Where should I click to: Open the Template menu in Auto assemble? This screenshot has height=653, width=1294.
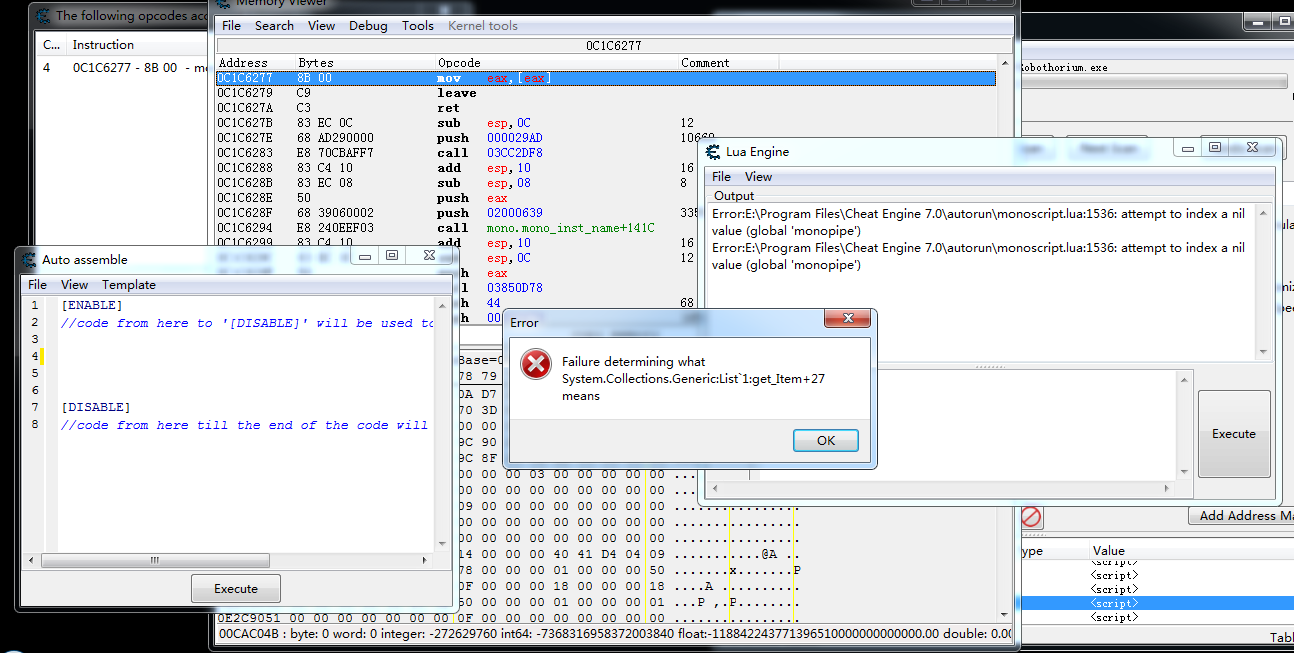128,285
